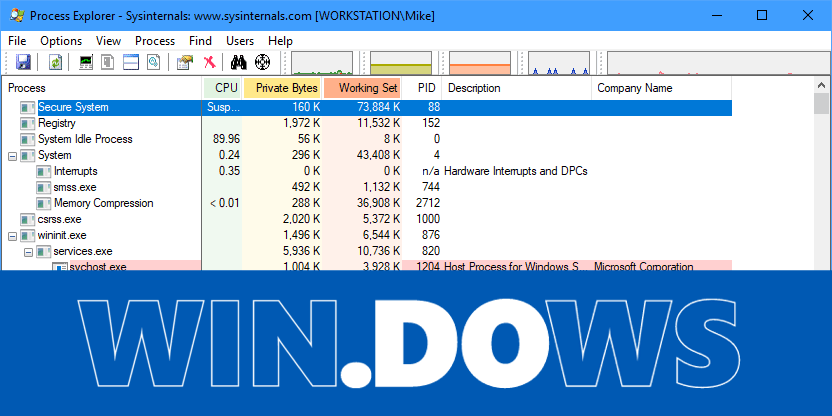Image resolution: width=832 pixels, height=416 pixels.
Task: Click the Refresh Now toolbar icon
Action: [56, 63]
